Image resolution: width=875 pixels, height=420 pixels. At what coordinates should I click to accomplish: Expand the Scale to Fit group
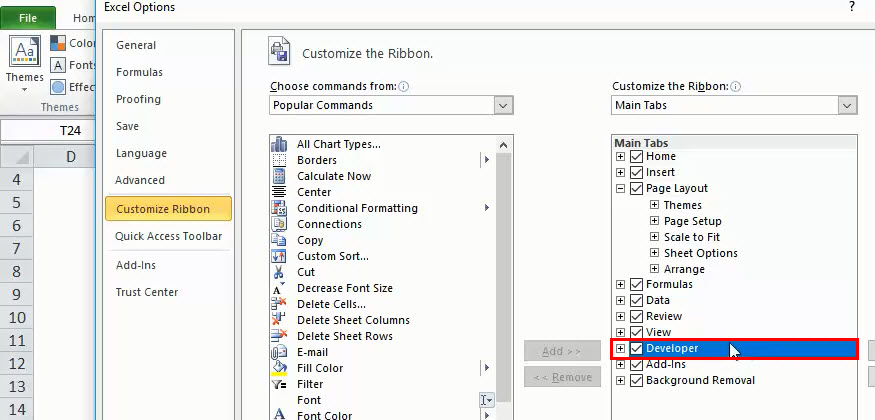[x=655, y=237]
